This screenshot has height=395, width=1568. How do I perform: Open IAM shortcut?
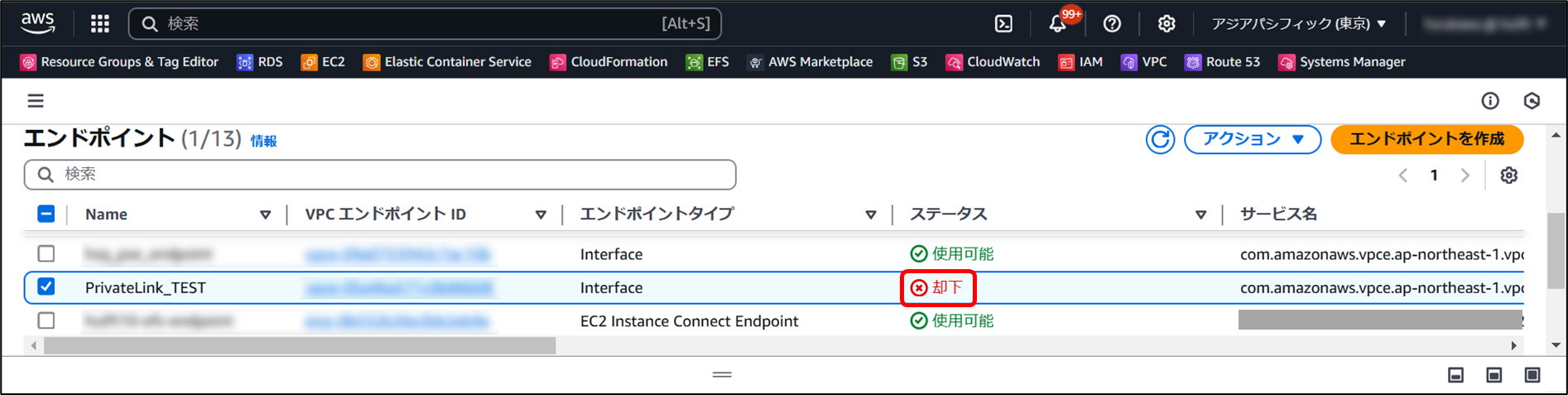point(1080,62)
